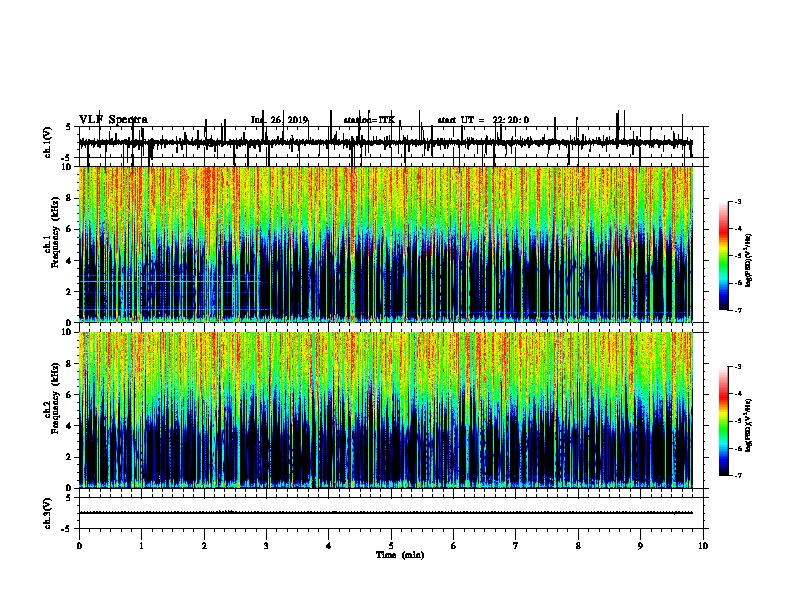Click the time axis tick label "1"
The width and height of the screenshot is (792, 612).
pyautogui.click(x=141, y=546)
